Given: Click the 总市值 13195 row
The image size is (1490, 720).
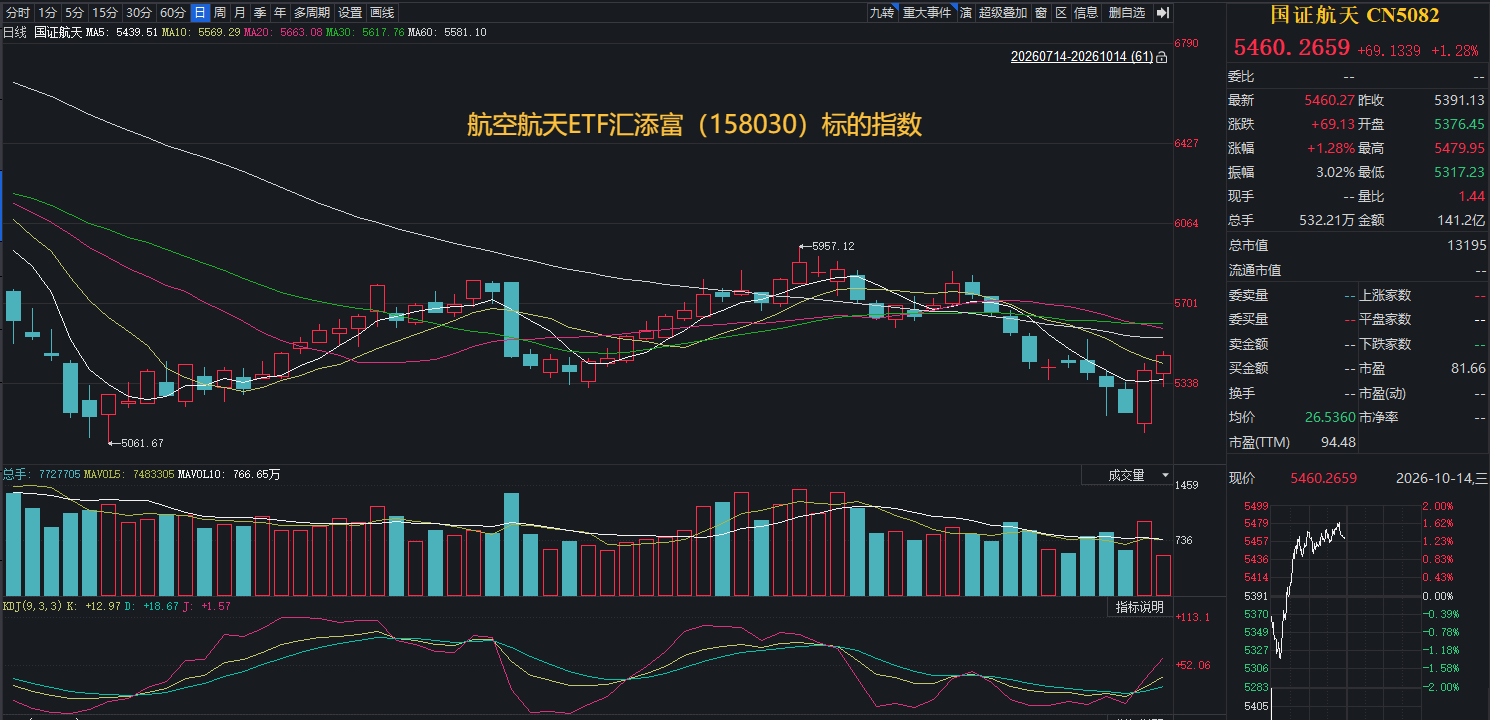Looking at the screenshot, I should coord(1357,245).
